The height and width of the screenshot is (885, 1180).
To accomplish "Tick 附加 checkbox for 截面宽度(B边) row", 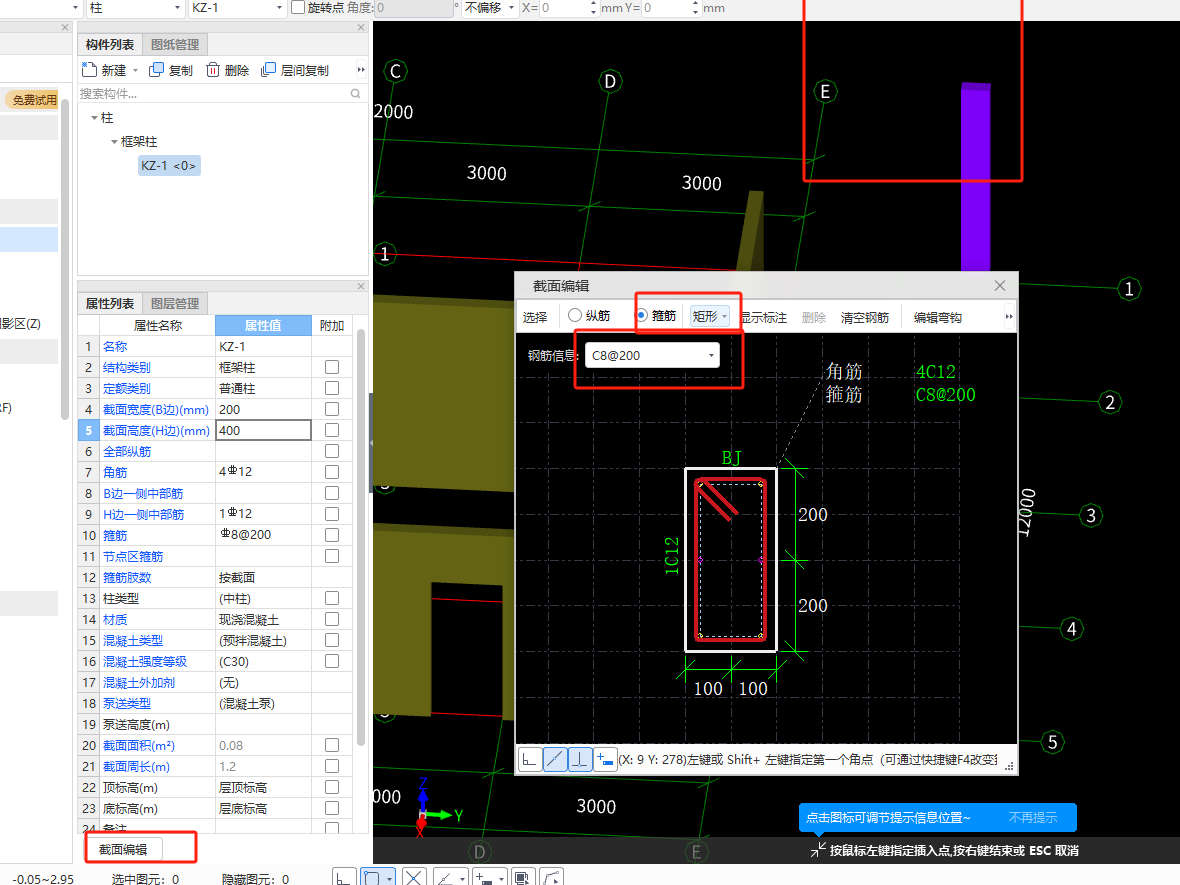I will (x=332, y=409).
